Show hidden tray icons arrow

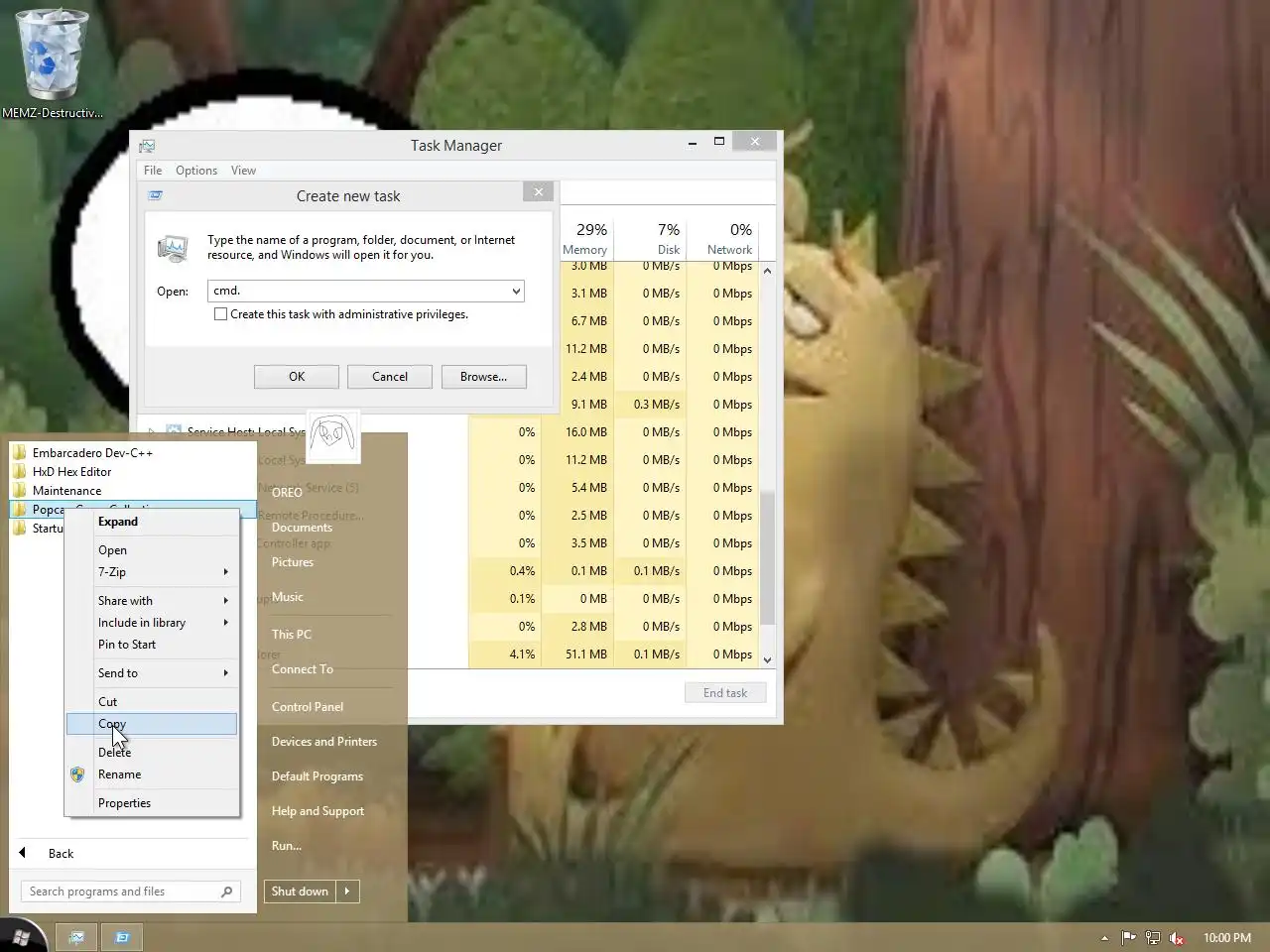[x=1104, y=938]
